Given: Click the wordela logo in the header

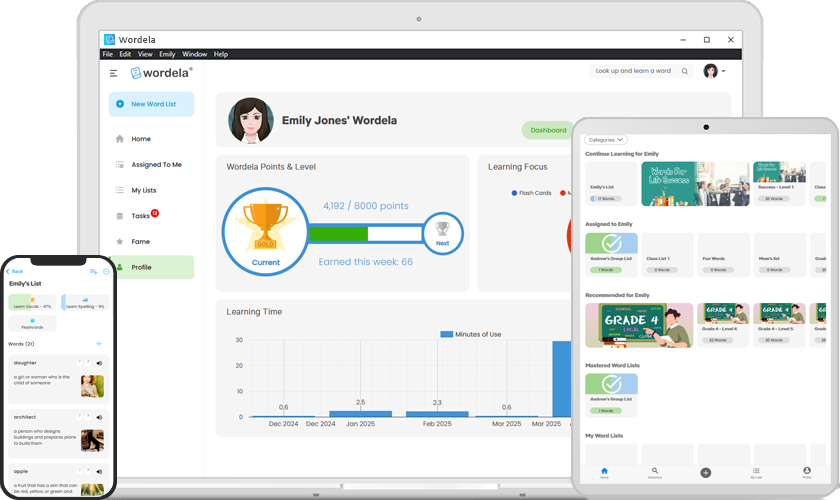Looking at the screenshot, I should (x=161, y=73).
